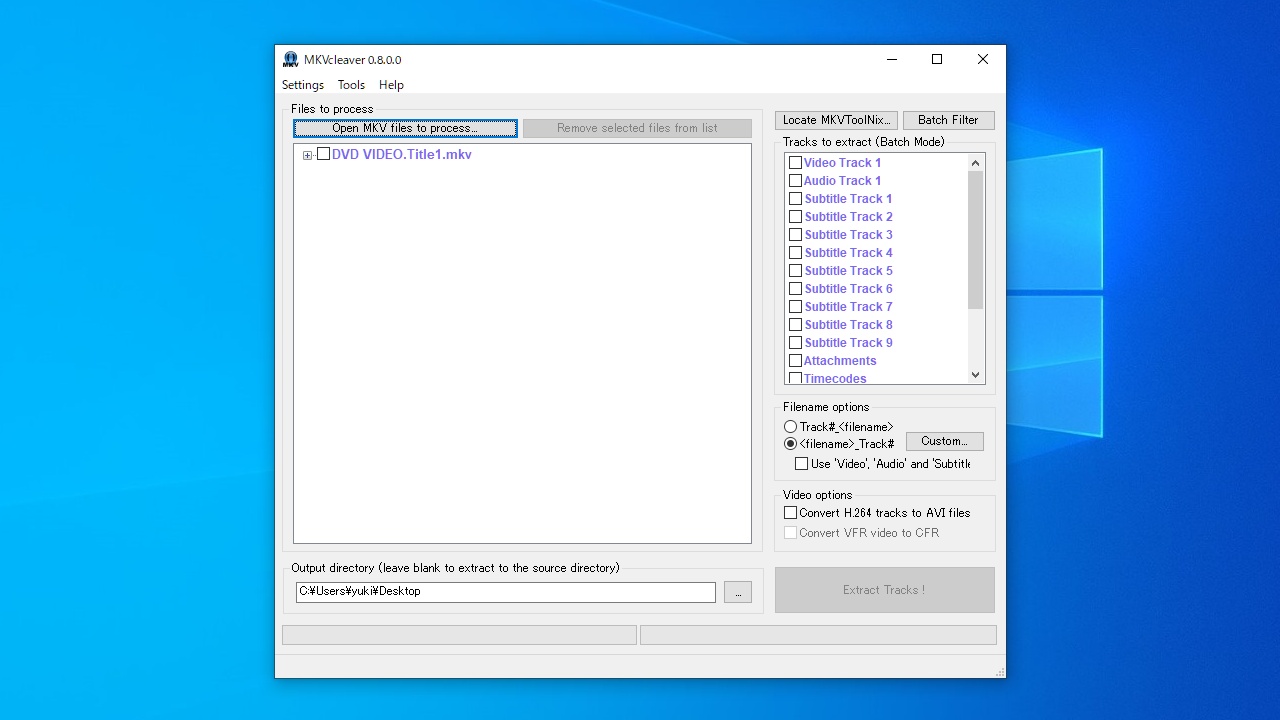Check Video Track 1 checkbox
1280x720 pixels.
coord(795,163)
